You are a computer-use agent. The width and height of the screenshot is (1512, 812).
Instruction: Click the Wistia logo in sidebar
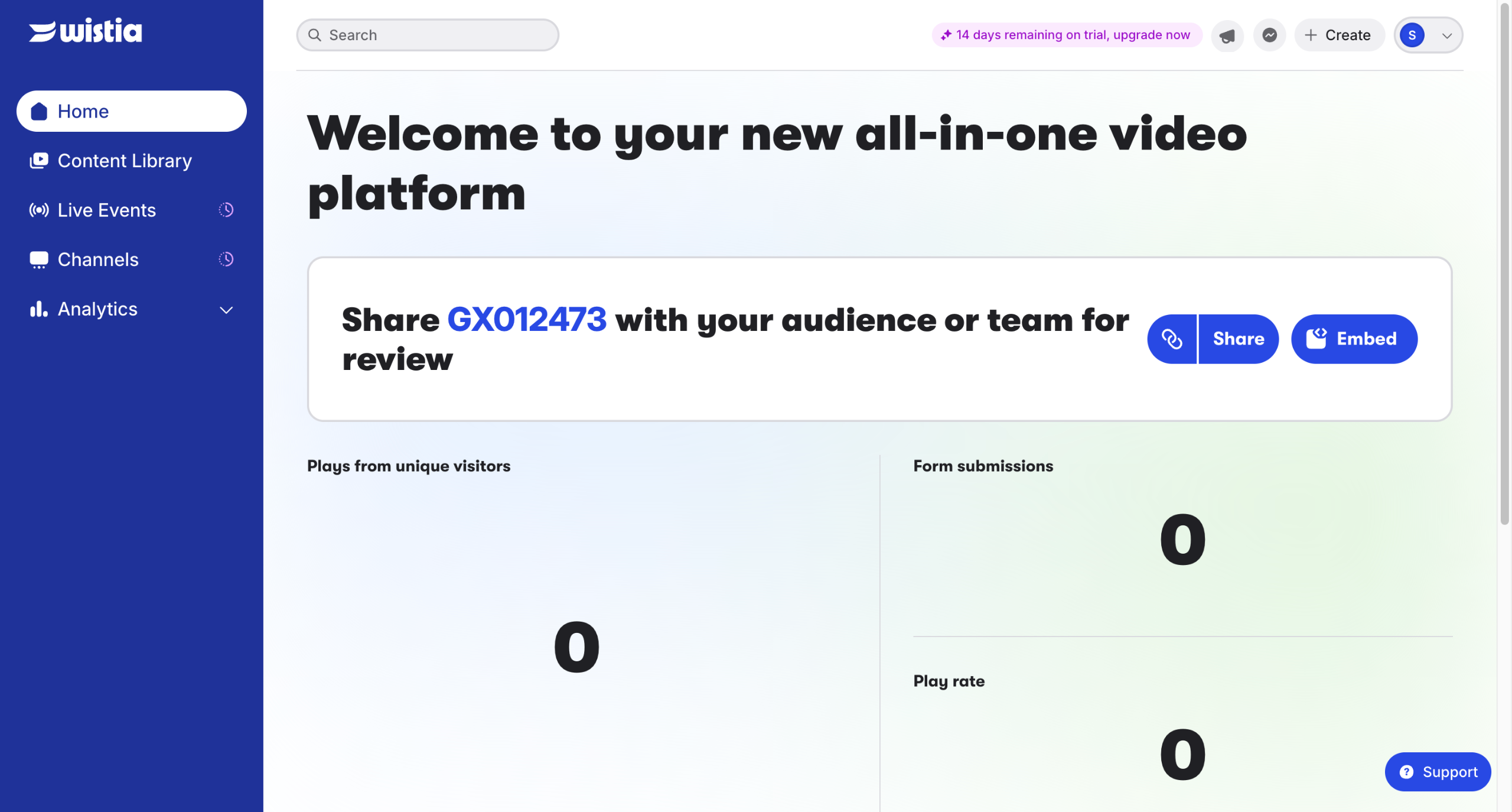click(x=86, y=31)
